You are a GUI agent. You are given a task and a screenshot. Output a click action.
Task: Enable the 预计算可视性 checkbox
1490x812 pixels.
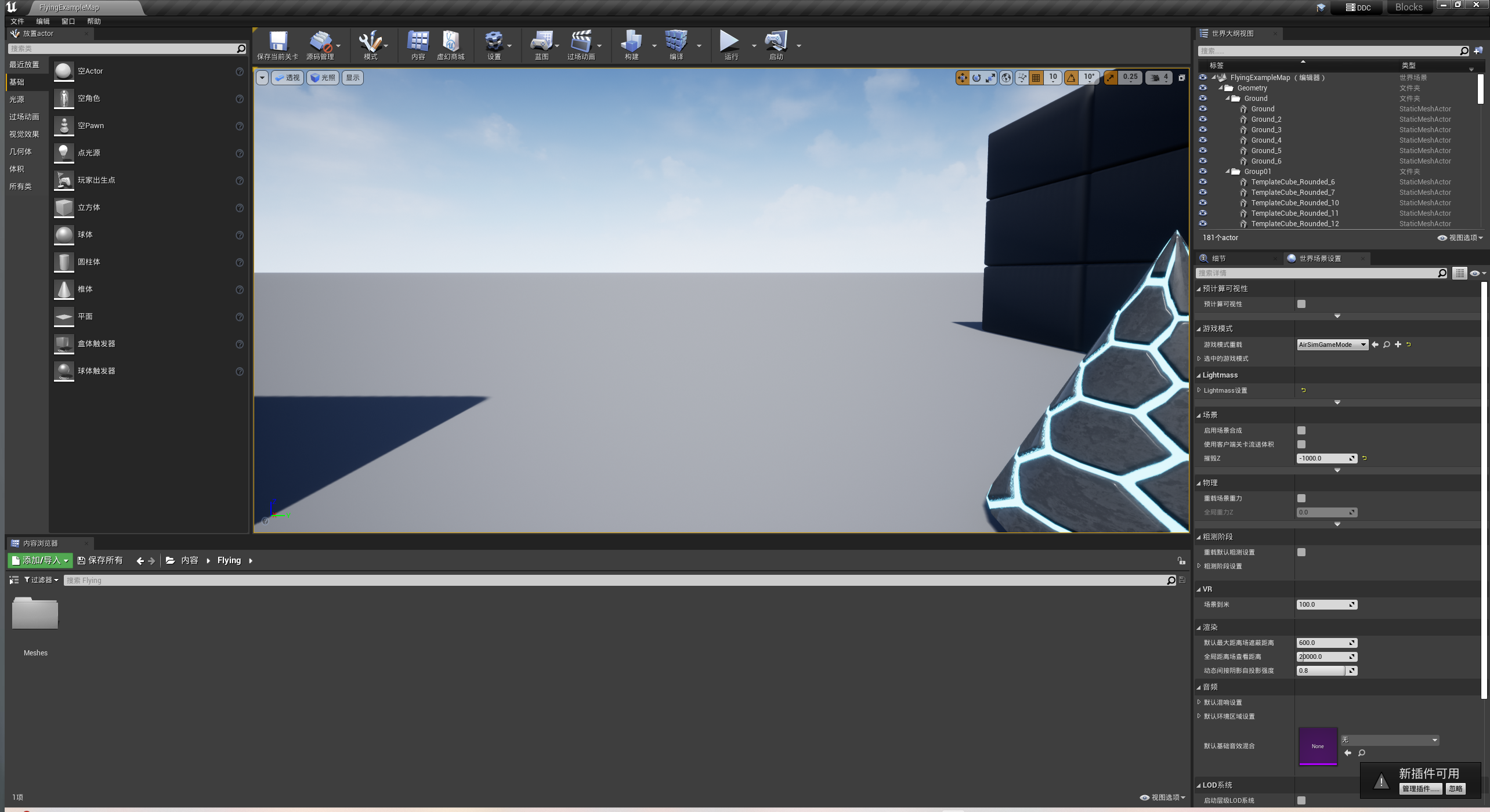coord(1301,304)
